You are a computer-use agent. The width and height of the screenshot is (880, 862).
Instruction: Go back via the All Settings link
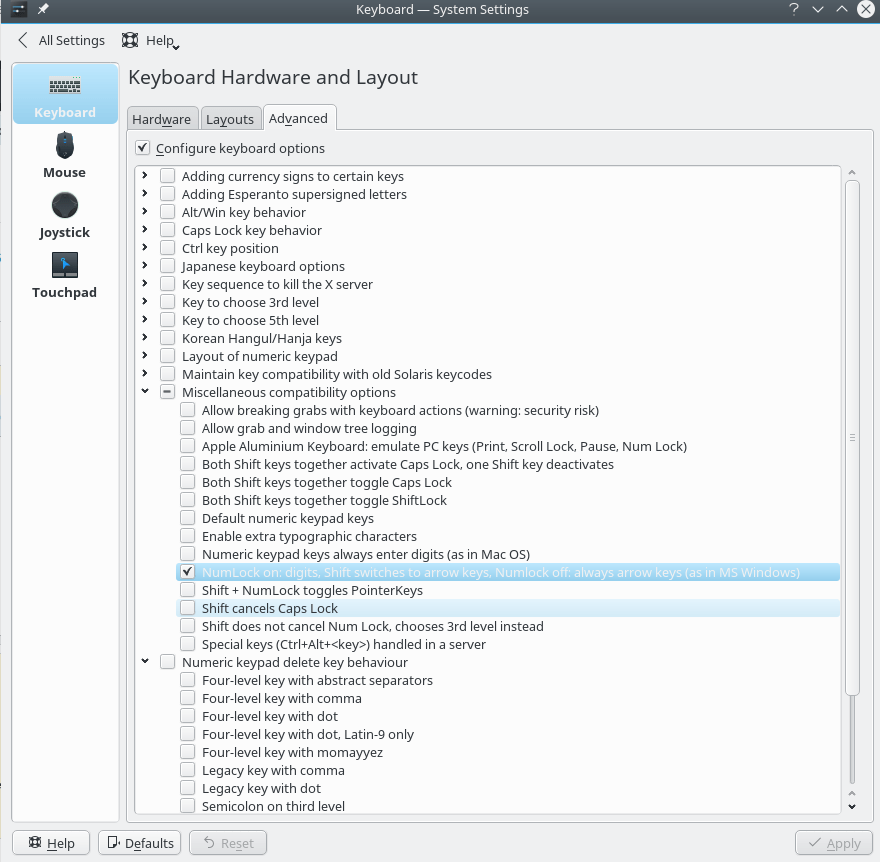pyautogui.click(x=68, y=40)
